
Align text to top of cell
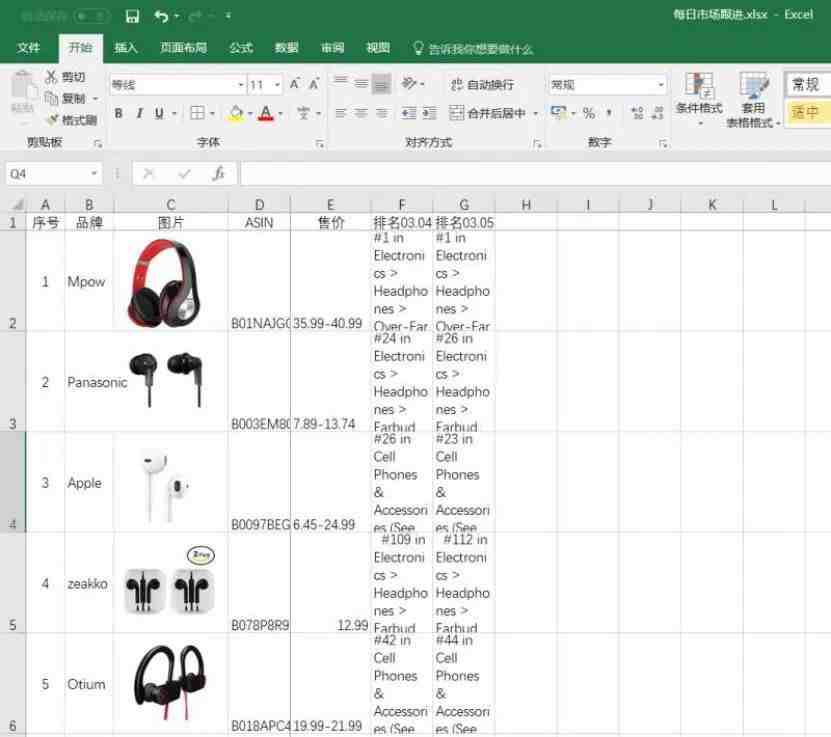[x=341, y=83]
